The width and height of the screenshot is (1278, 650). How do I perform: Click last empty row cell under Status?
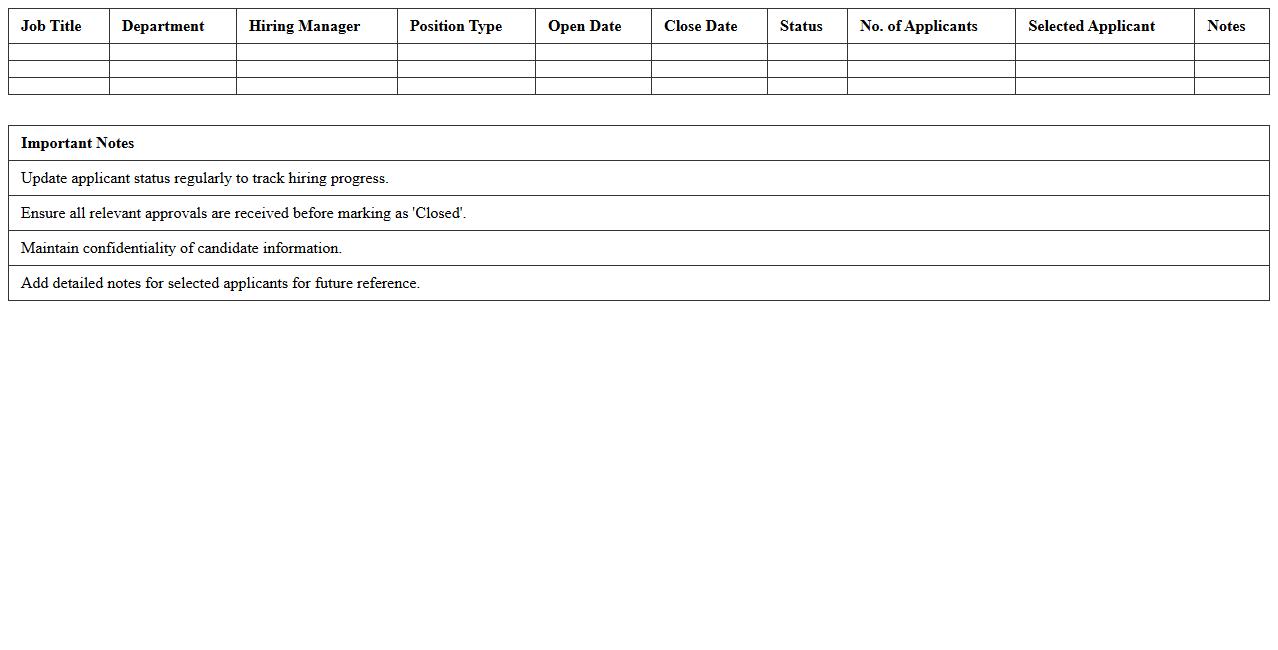[x=807, y=86]
